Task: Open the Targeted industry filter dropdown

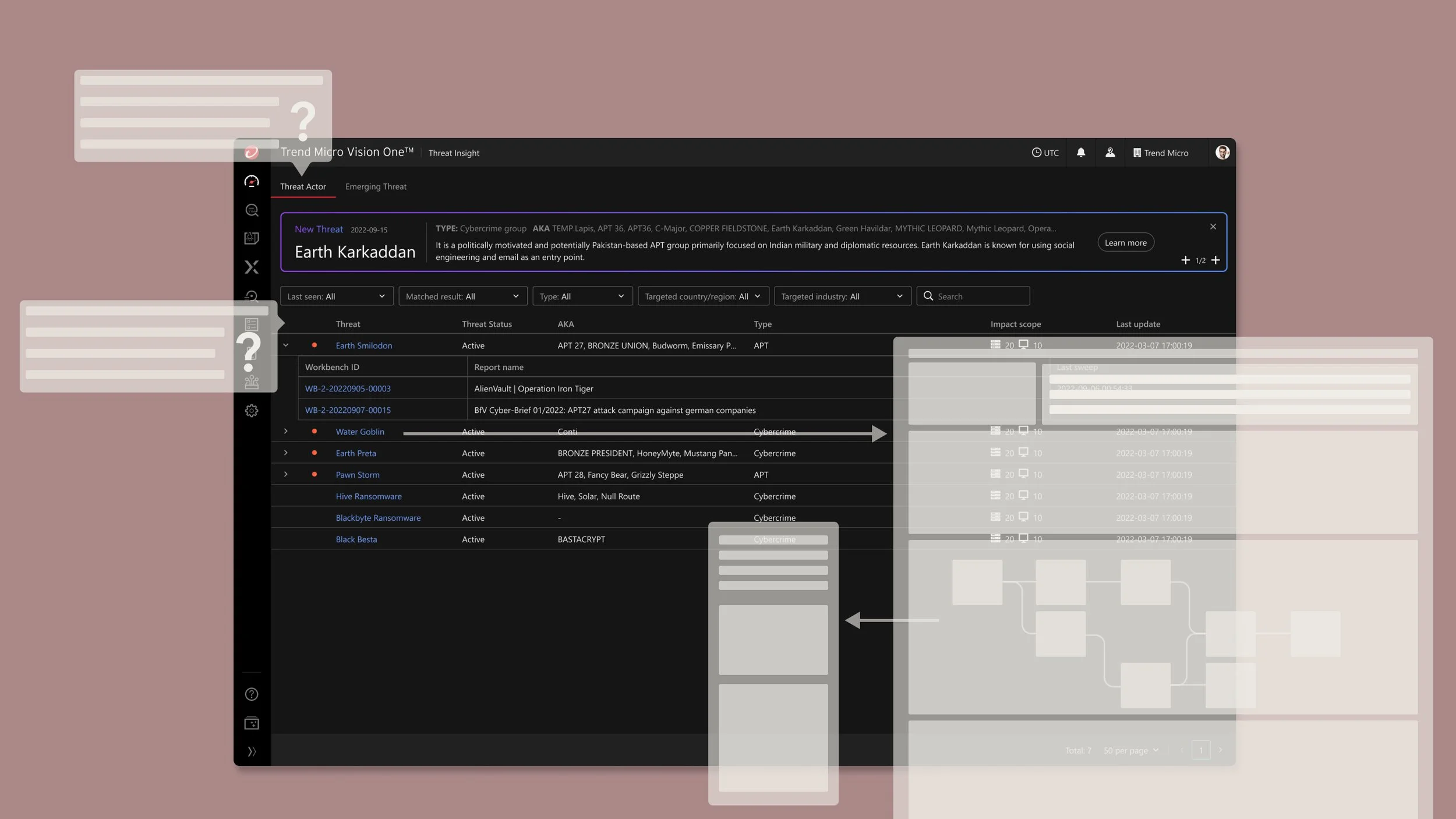Action: click(x=842, y=296)
